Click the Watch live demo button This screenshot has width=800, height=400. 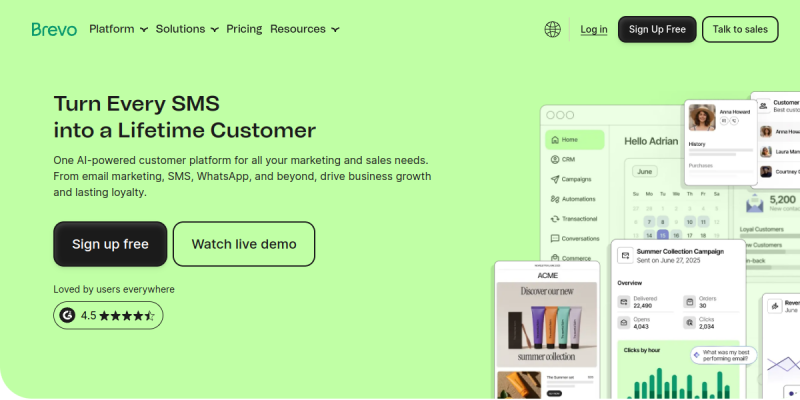coord(244,244)
